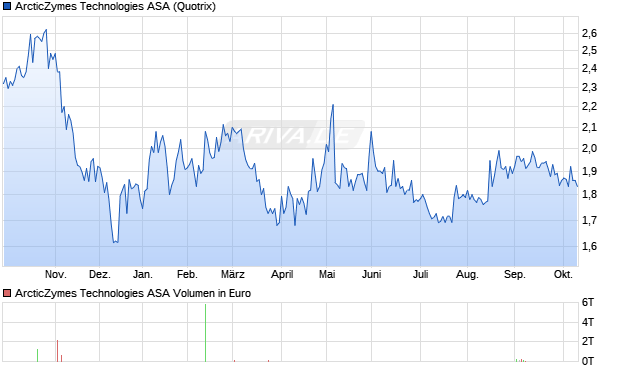Image resolution: width=620 pixels, height=371 pixels.
Task: Click the 0T volume axis label
Action: pos(588,361)
